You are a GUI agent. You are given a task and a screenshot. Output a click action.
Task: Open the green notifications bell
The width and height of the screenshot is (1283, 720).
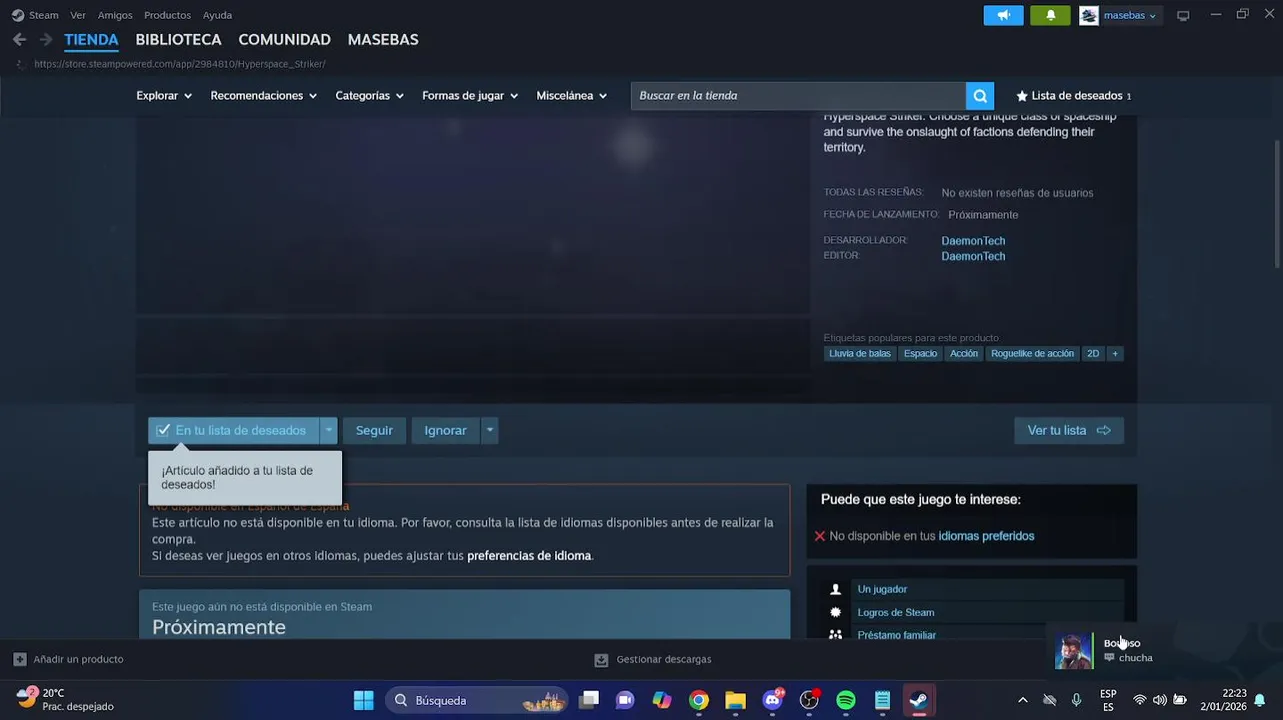coord(1050,15)
